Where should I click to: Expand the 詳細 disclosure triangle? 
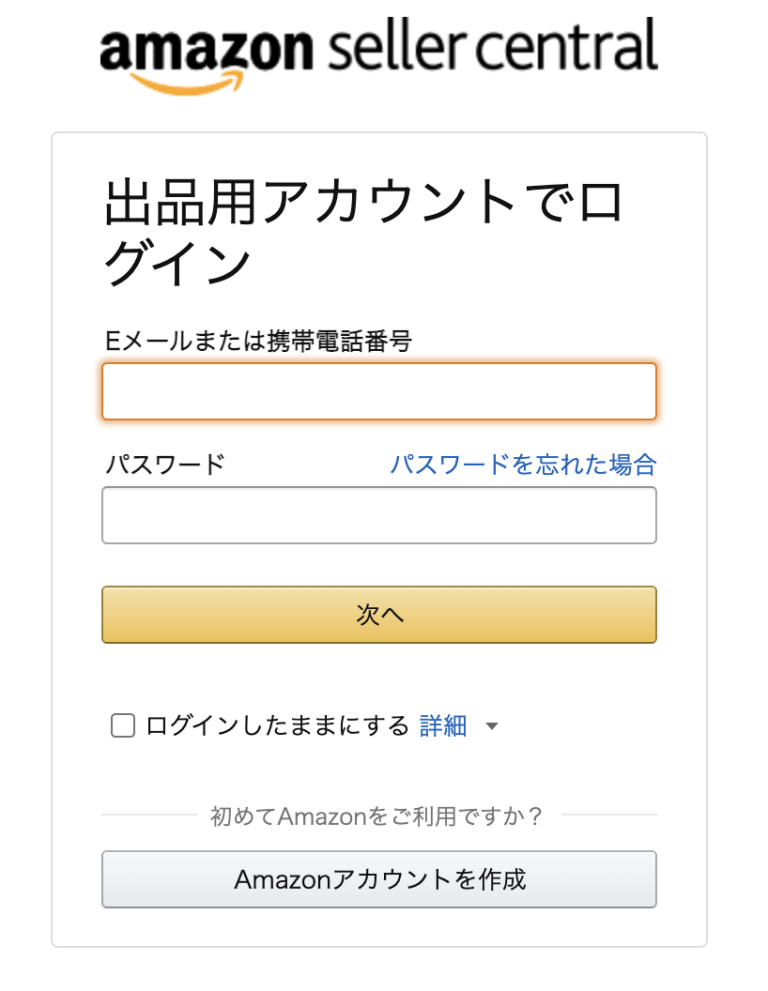(x=491, y=727)
